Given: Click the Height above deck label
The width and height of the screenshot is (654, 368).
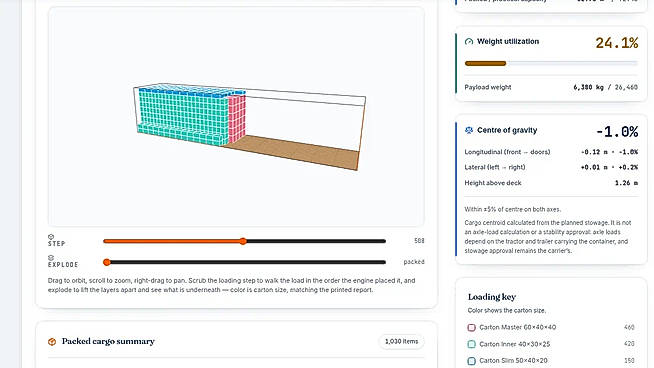Looking at the screenshot, I should pyautogui.click(x=493, y=183).
